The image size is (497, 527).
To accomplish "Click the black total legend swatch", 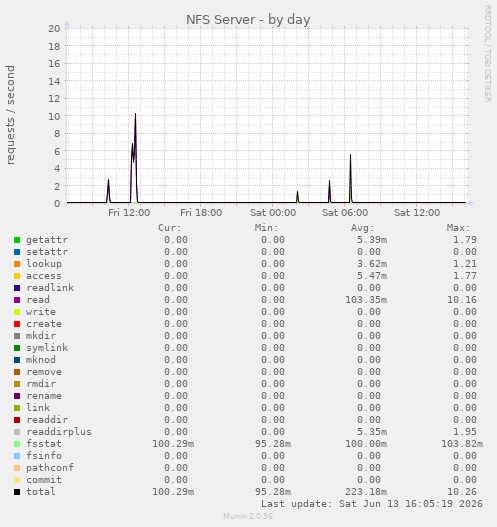I will (x=17, y=492).
